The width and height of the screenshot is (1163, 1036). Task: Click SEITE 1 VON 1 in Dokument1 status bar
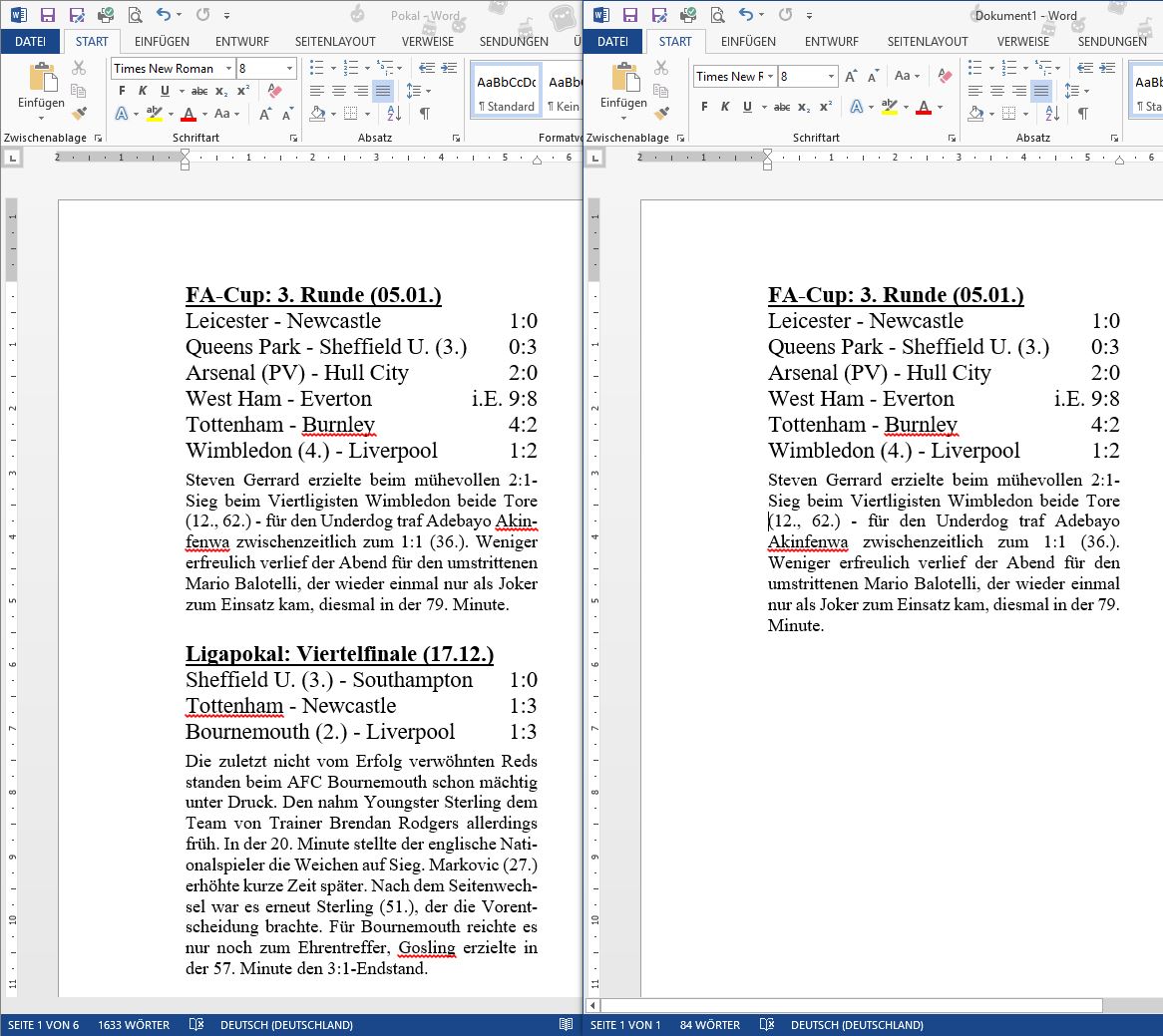625,1025
